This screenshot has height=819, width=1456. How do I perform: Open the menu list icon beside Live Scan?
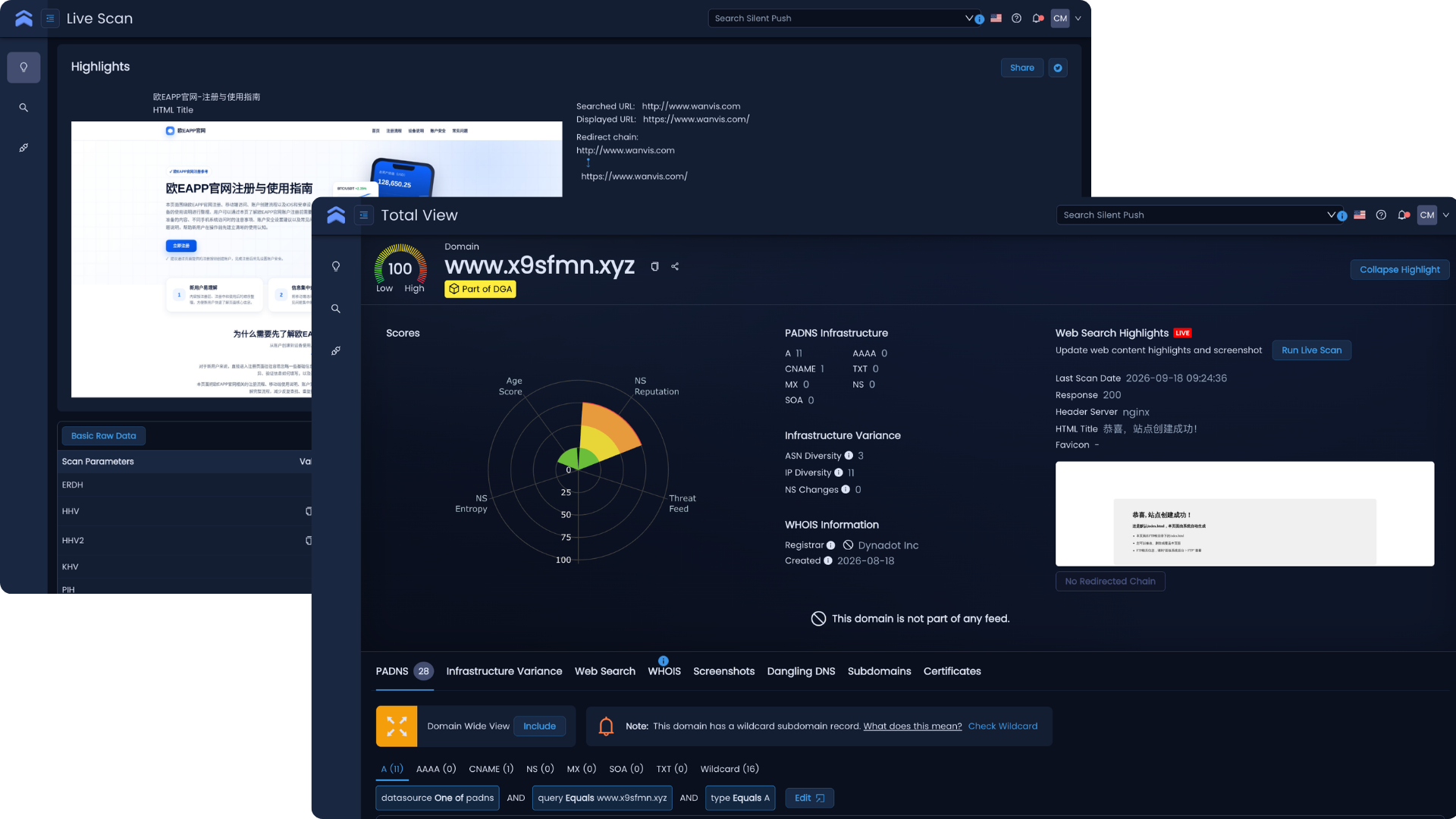click(x=50, y=18)
